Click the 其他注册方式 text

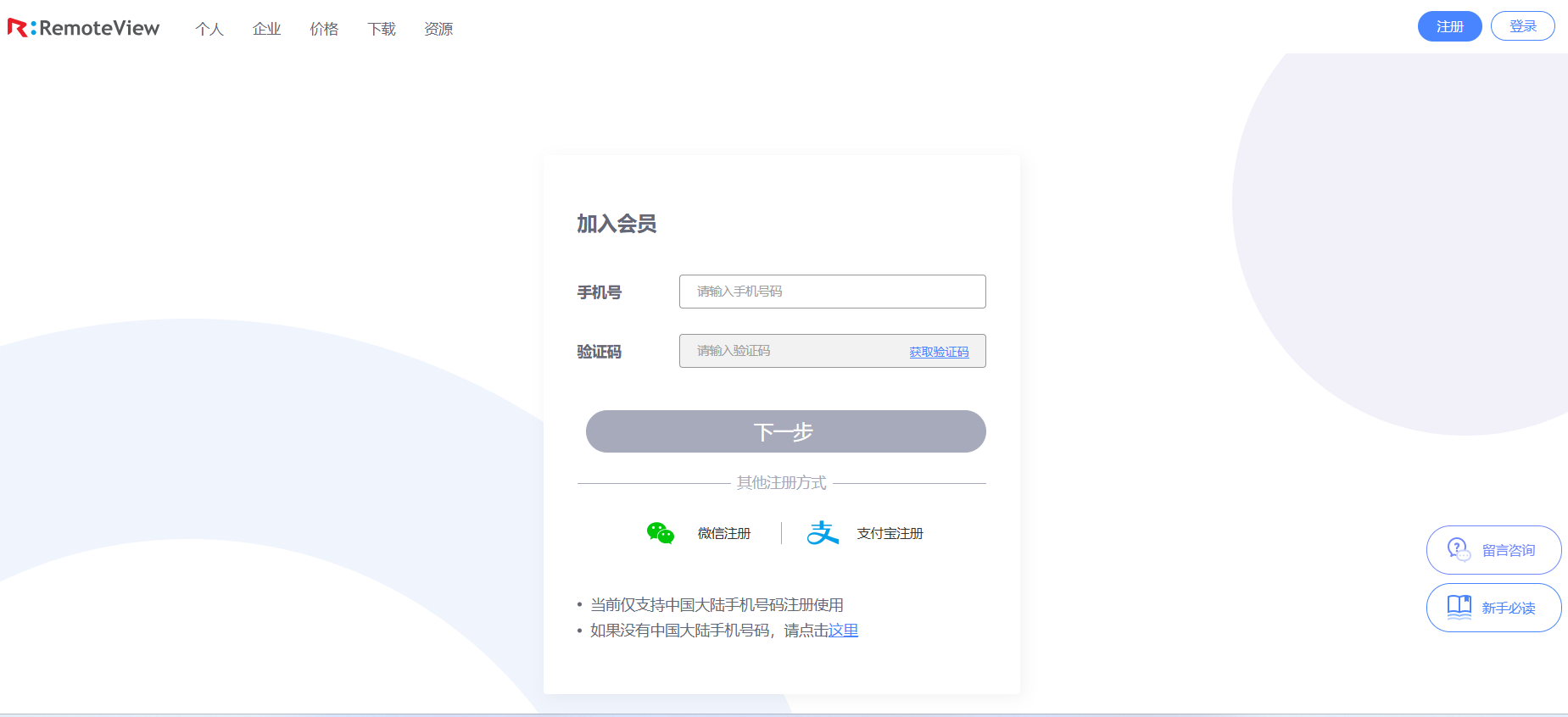click(x=781, y=483)
